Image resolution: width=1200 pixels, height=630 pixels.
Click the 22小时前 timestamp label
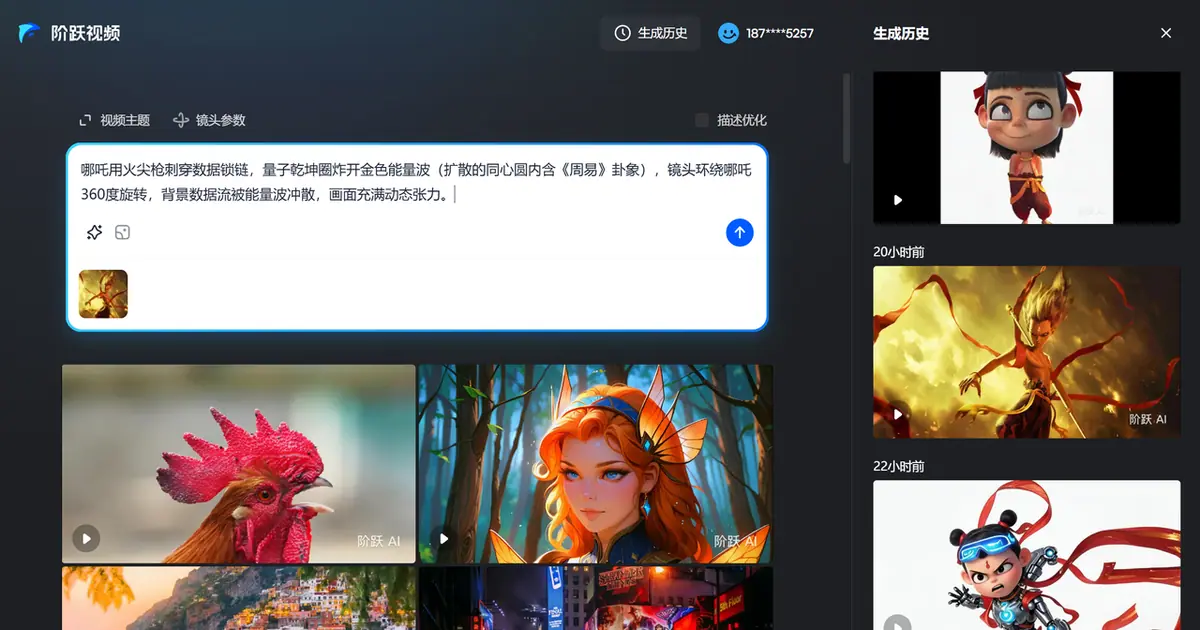tap(899, 466)
